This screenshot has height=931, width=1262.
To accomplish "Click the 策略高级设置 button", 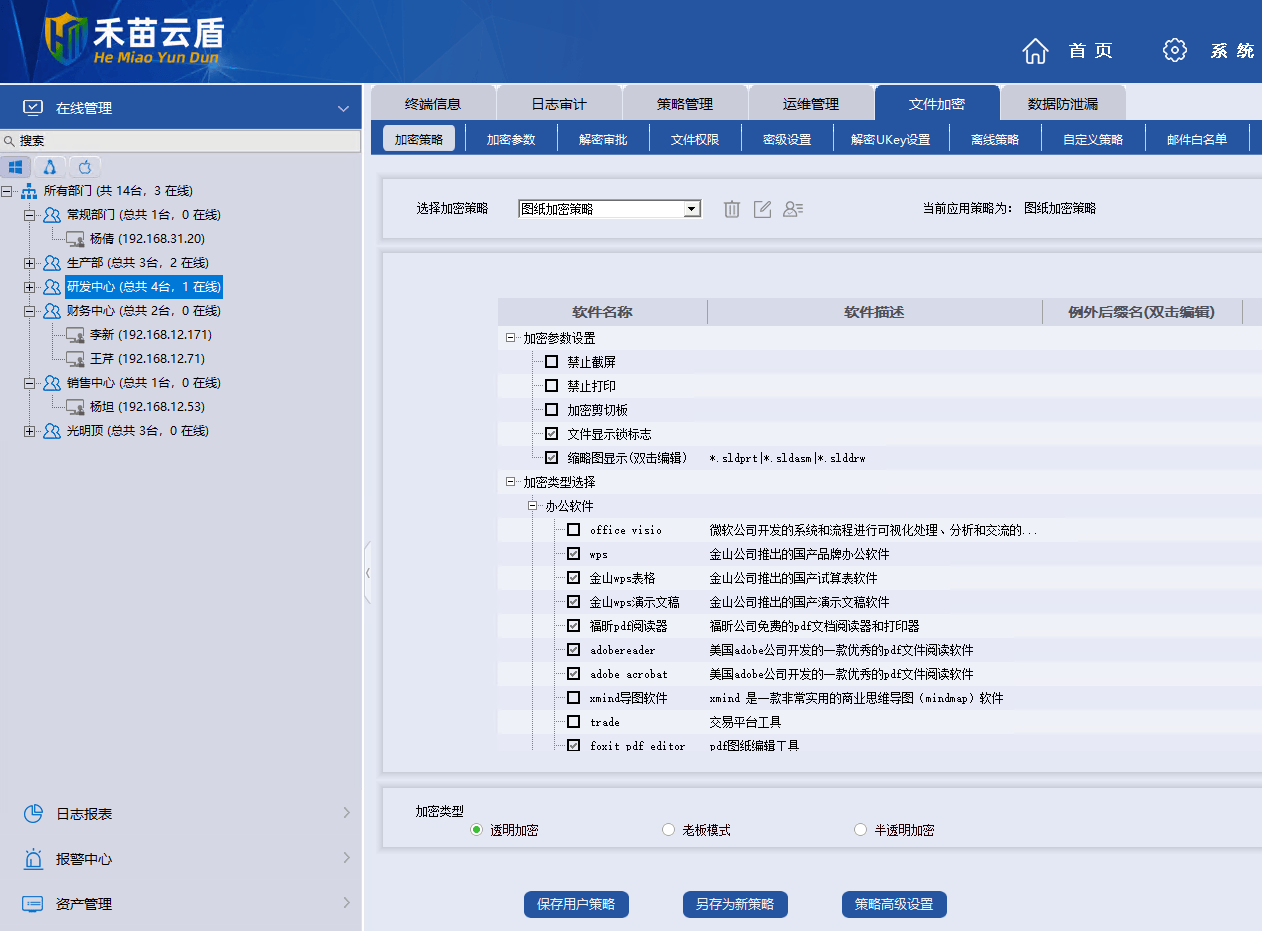I will click(893, 904).
